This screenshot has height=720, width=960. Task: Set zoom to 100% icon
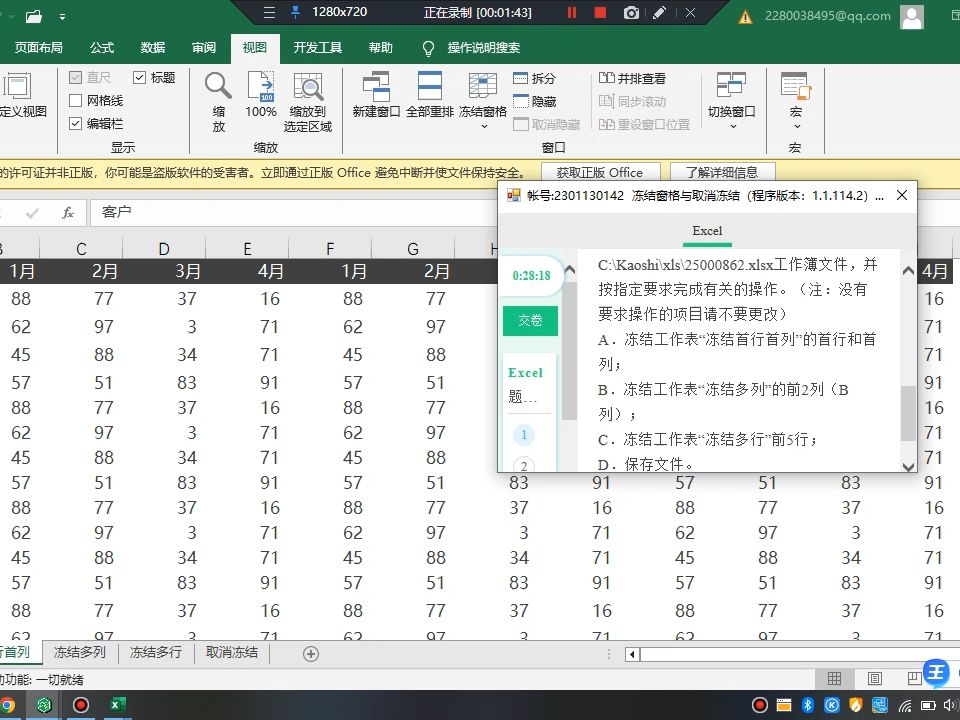pos(261,86)
